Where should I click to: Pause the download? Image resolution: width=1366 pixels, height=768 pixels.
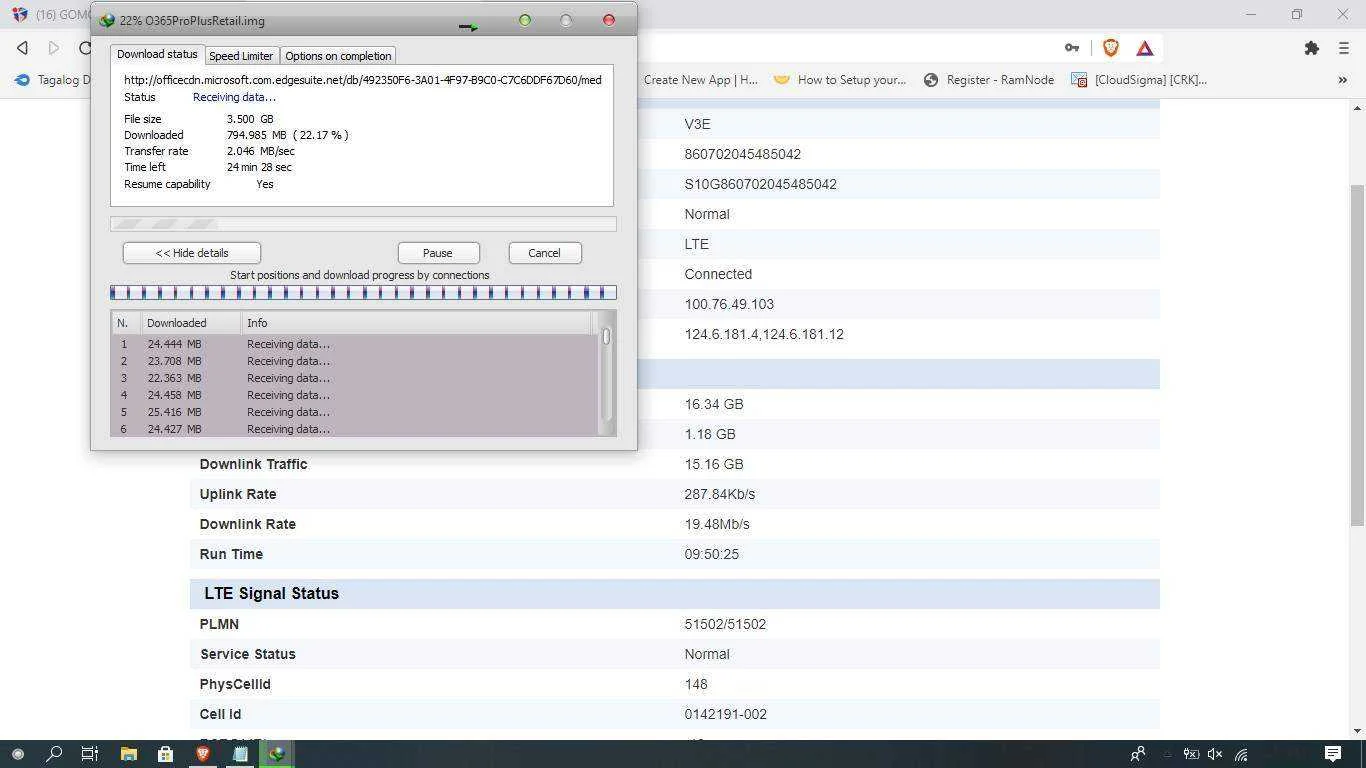pyautogui.click(x=438, y=253)
